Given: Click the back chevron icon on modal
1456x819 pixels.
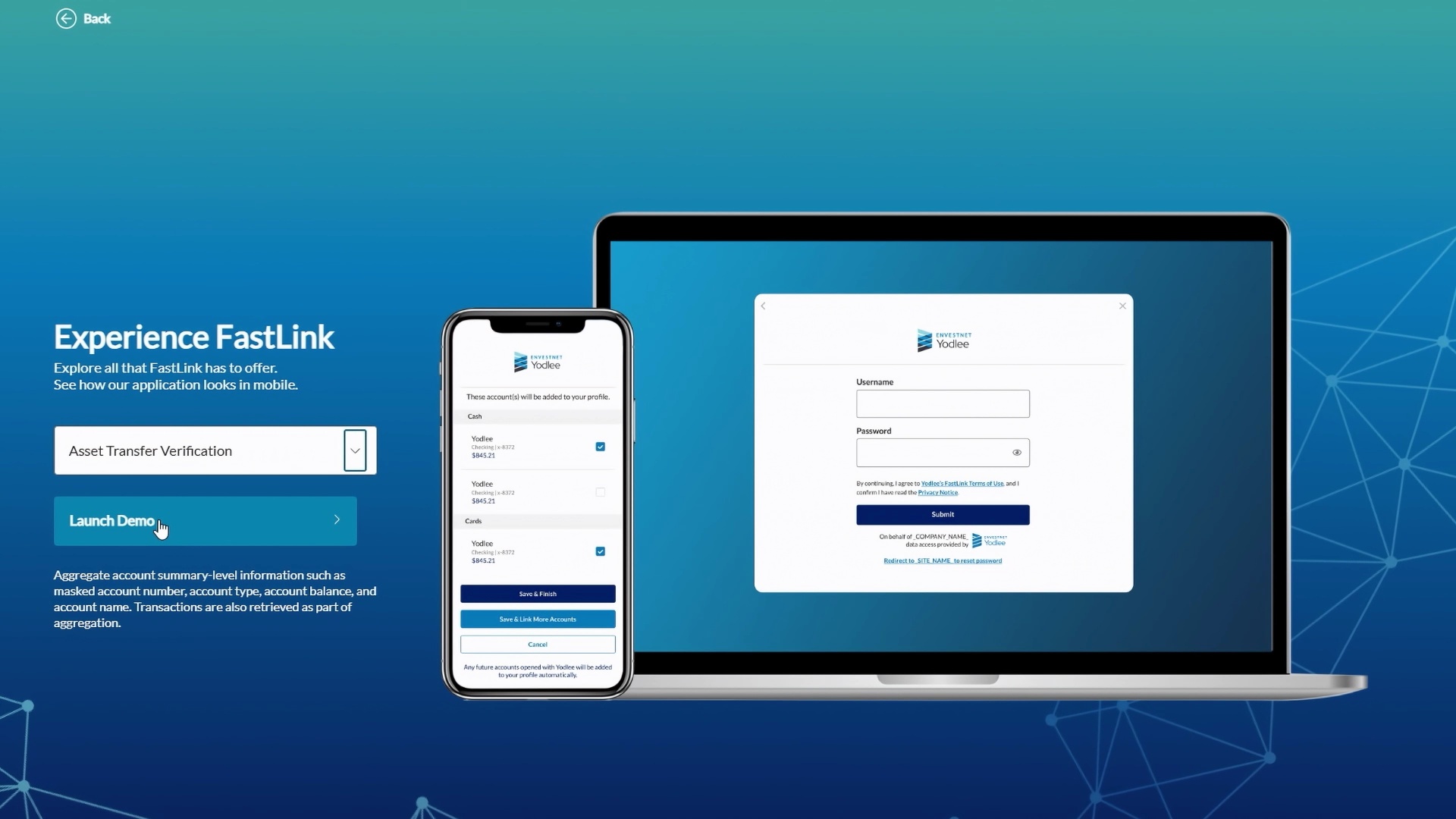Looking at the screenshot, I should pyautogui.click(x=763, y=306).
